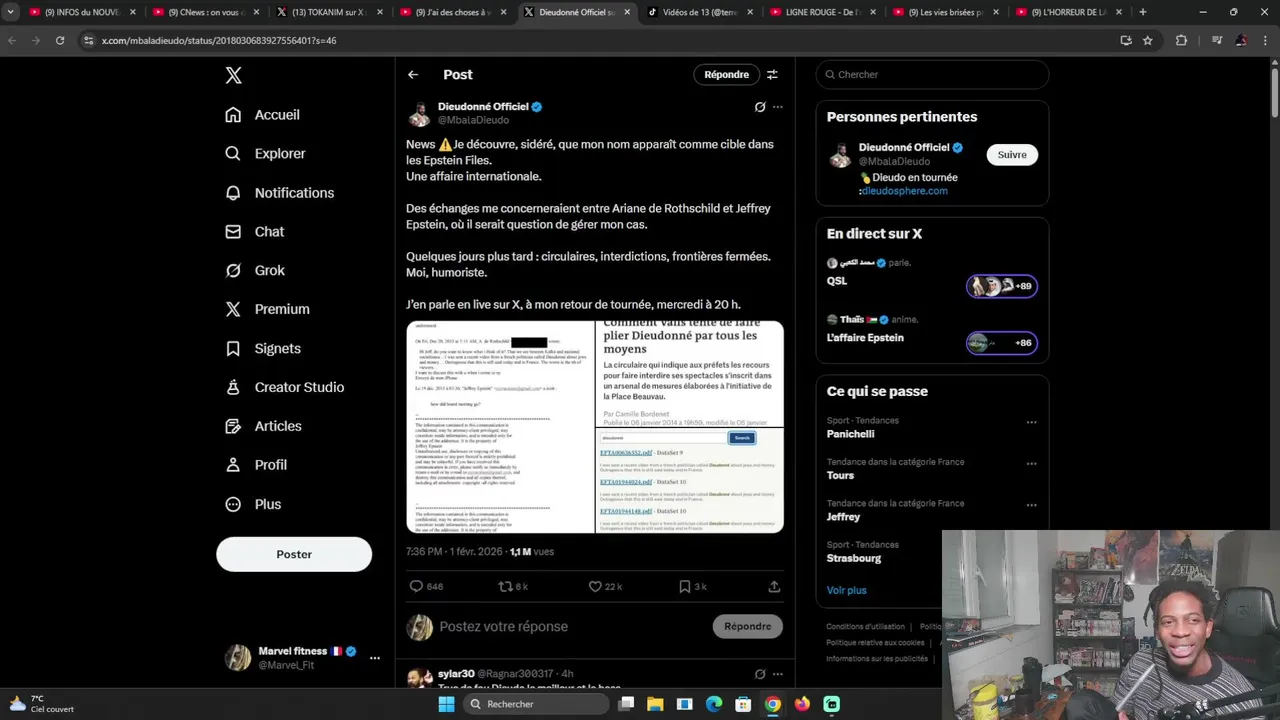Open more options for Tours trend
The image size is (1280, 720).
1031,464
